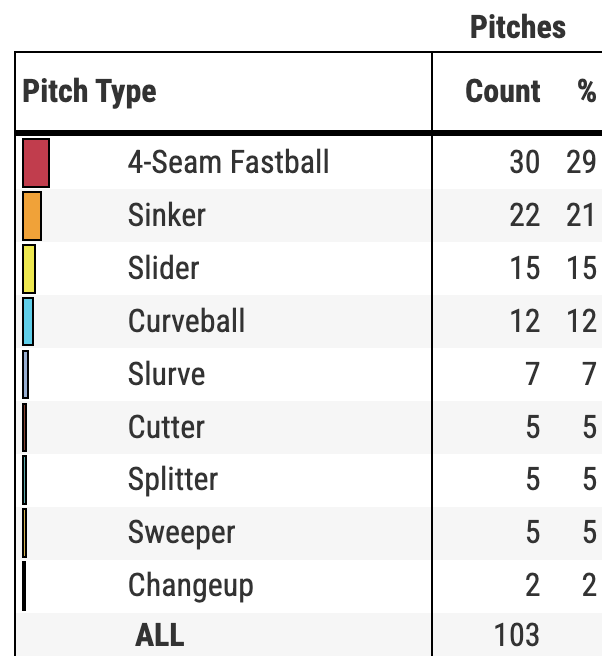Sort by the Pitch Type column header
This screenshot has height=656, width=602.
[x=90, y=92]
